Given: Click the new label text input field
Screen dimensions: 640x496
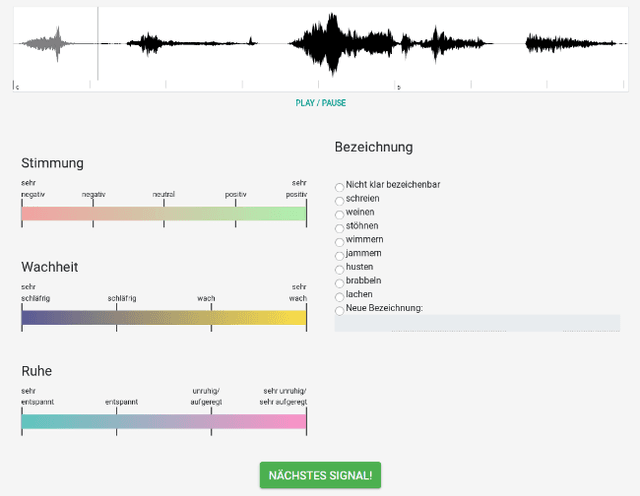Looking at the screenshot, I should click(477, 323).
